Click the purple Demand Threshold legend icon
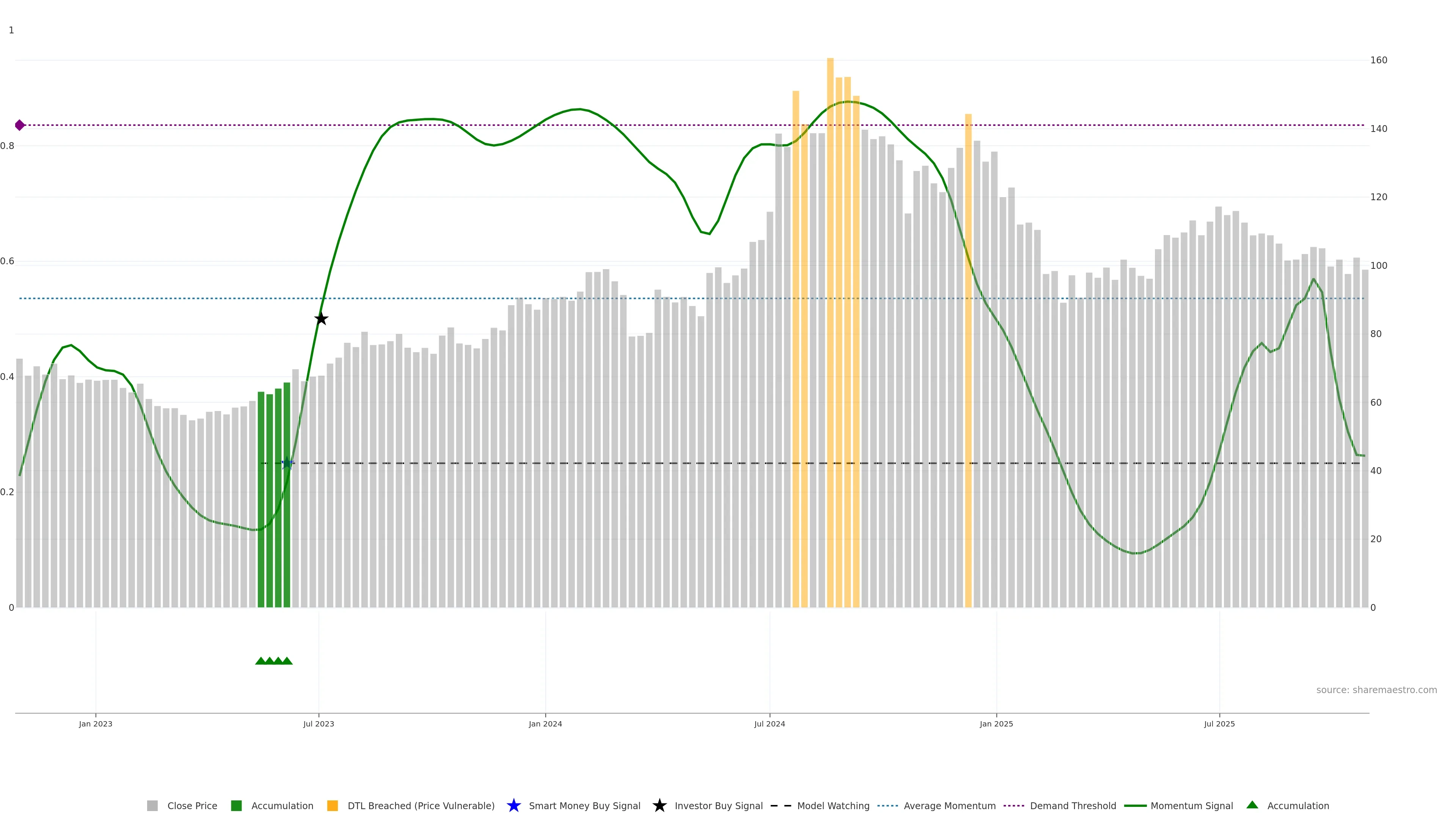Viewport: 1456px width, 819px height. [1014, 805]
